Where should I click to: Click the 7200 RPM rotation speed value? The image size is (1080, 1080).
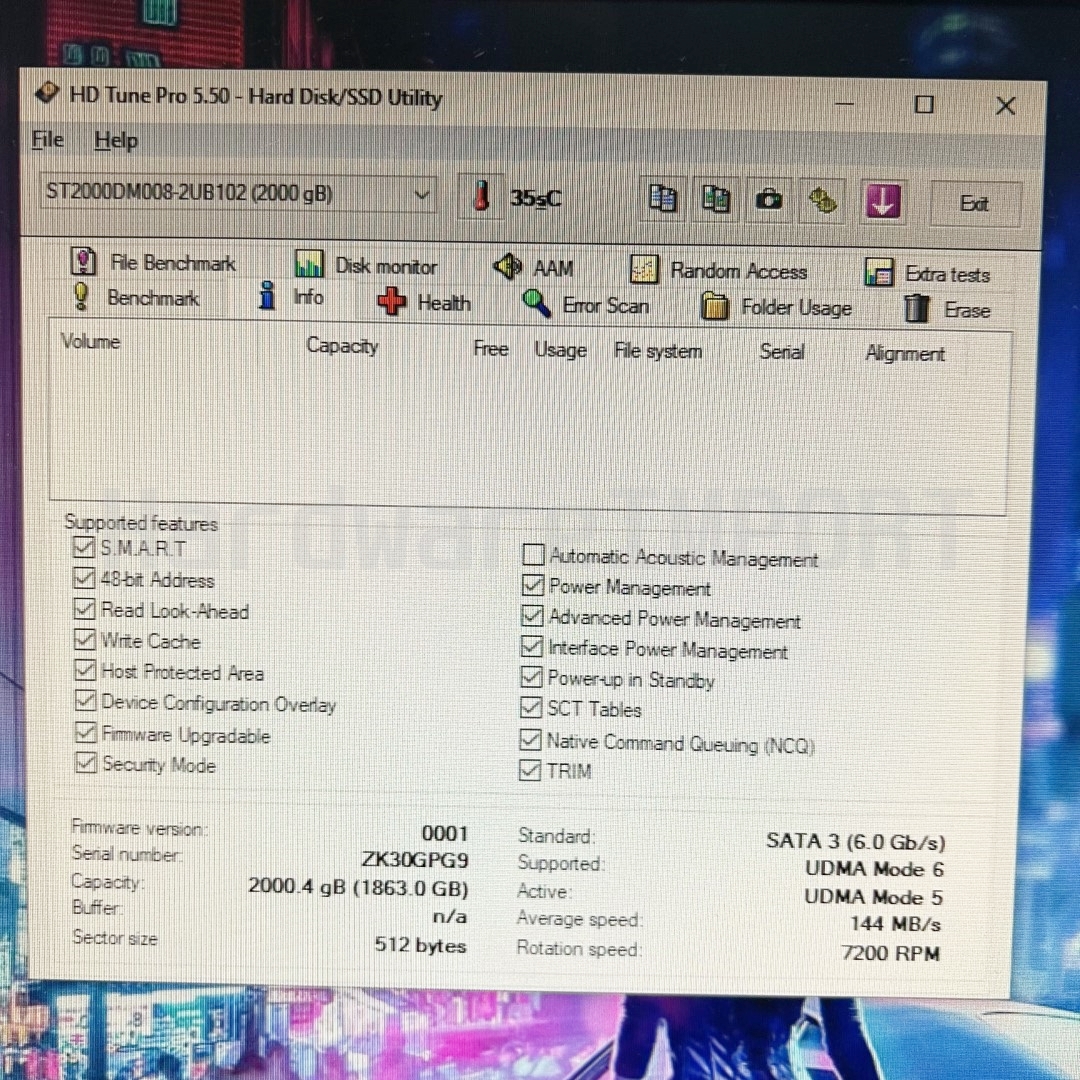(x=890, y=953)
